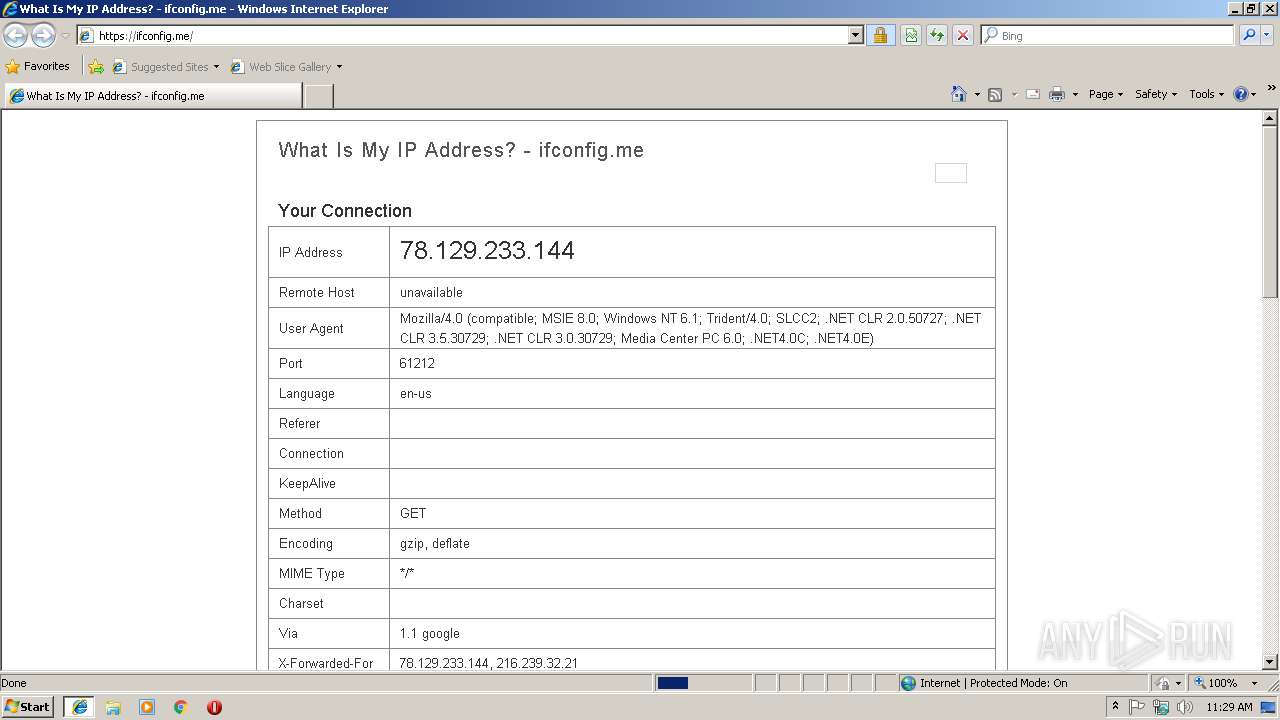Expand the zoom level dropdown arrow
This screenshot has height=720, width=1280.
click(1254, 683)
